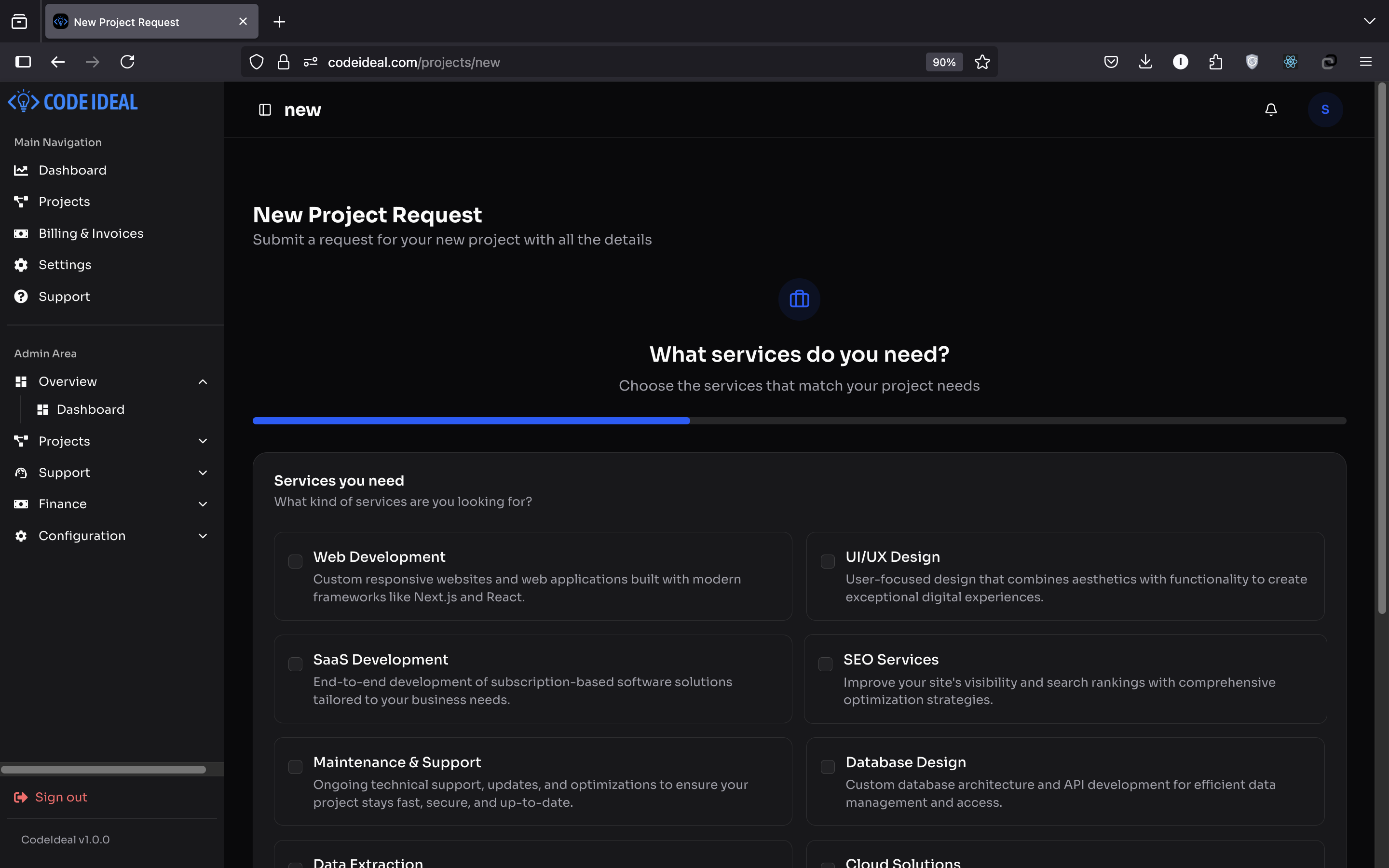Click the notification bell icon
1389x868 pixels.
[x=1271, y=109]
